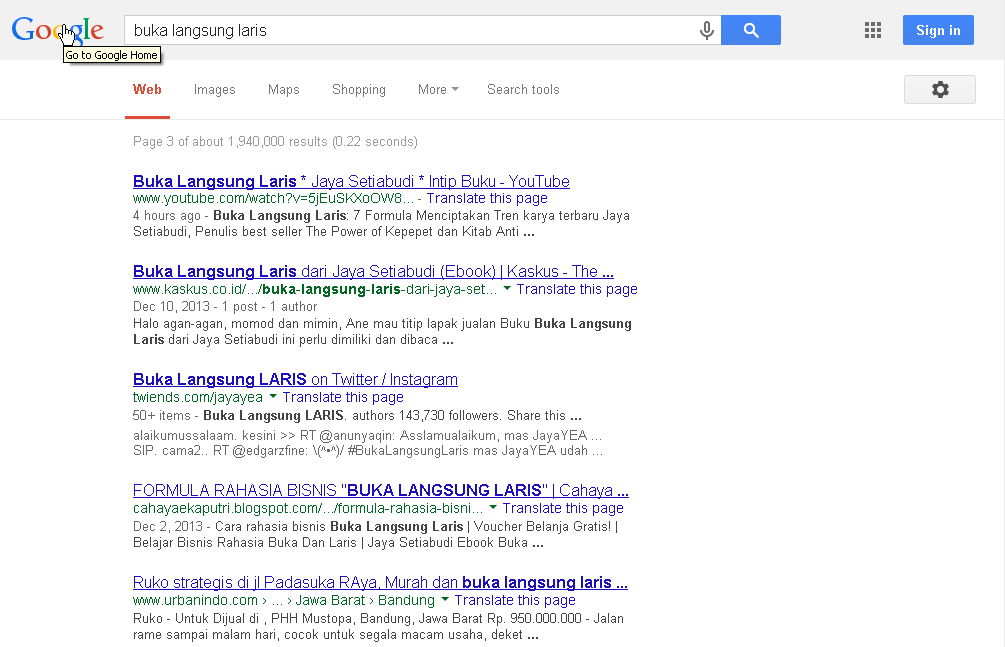Translate the cahayaekaputri blogspot result

563,508
